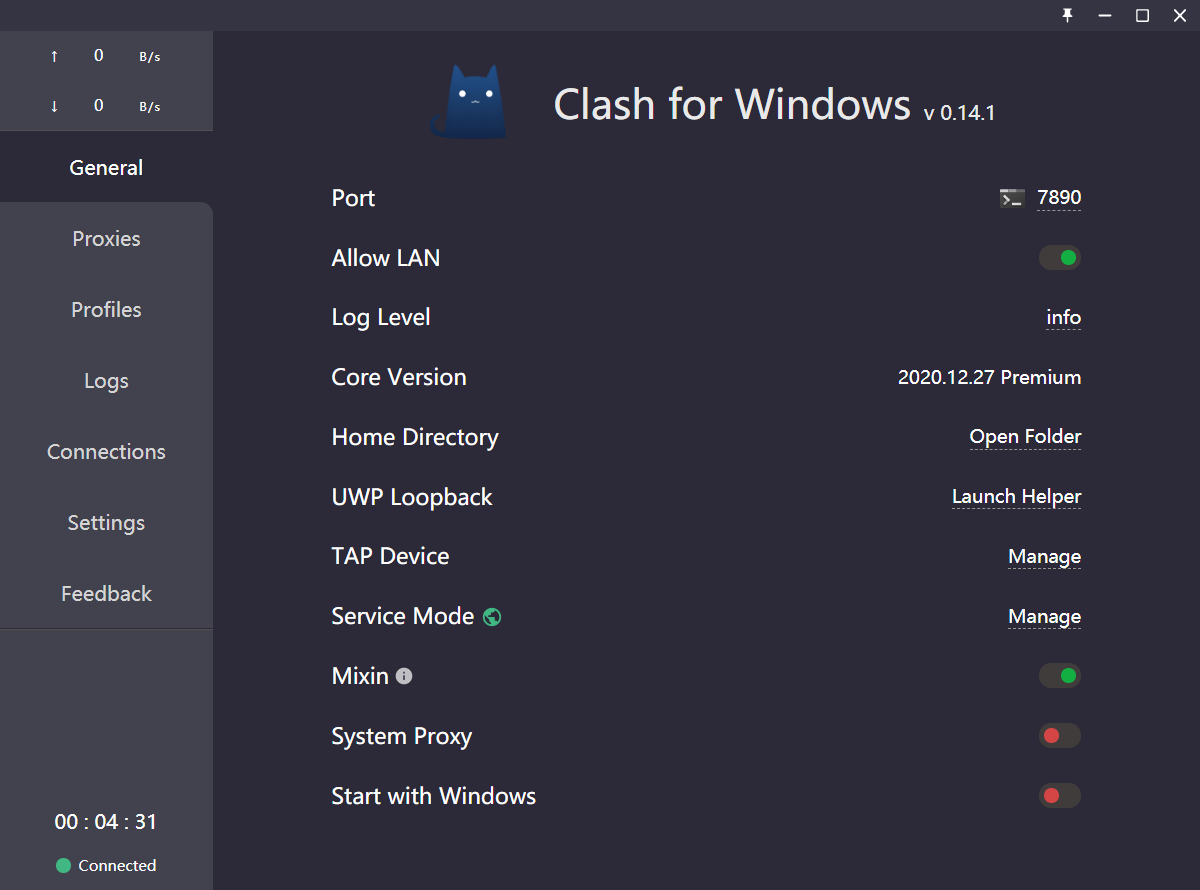Click the info icon beside Mixin
The width and height of the screenshot is (1200, 890).
pos(404,677)
